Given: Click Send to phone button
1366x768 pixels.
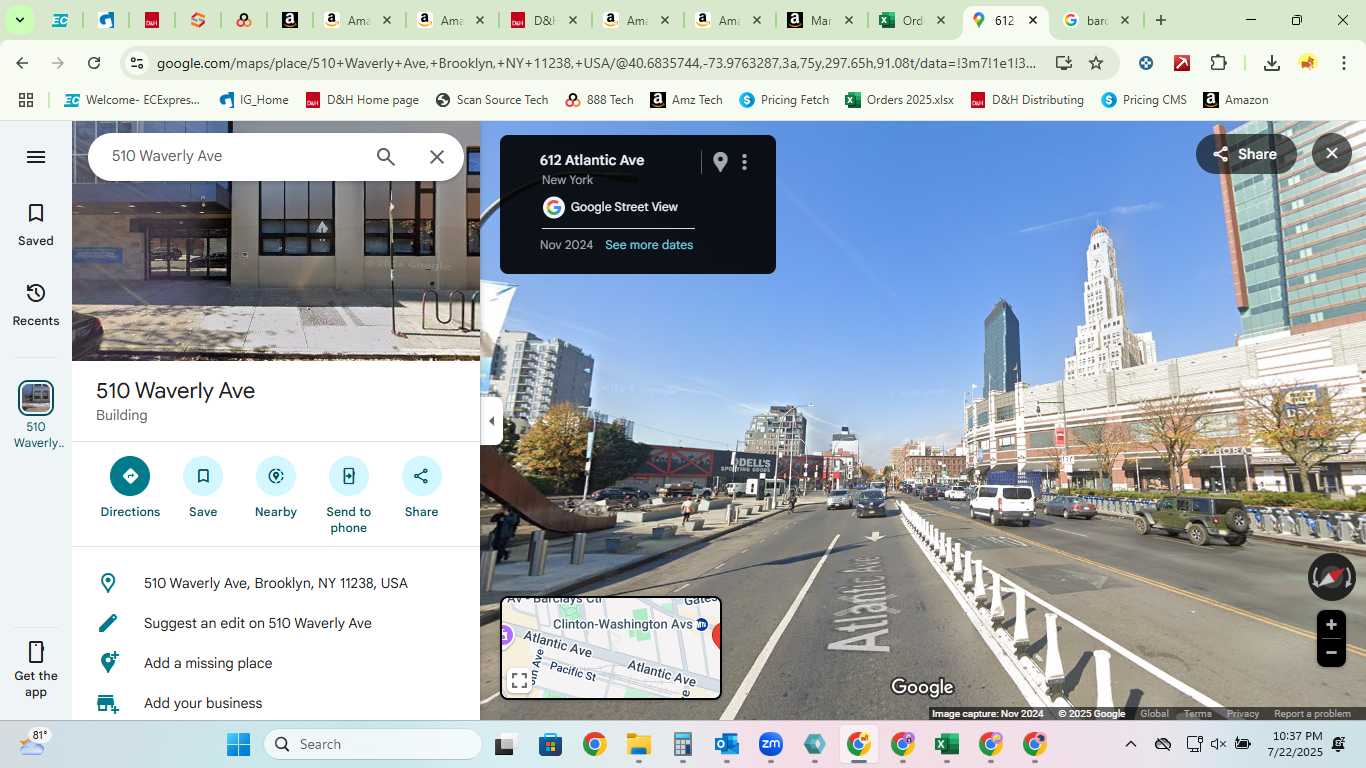Looking at the screenshot, I should 349,496.
